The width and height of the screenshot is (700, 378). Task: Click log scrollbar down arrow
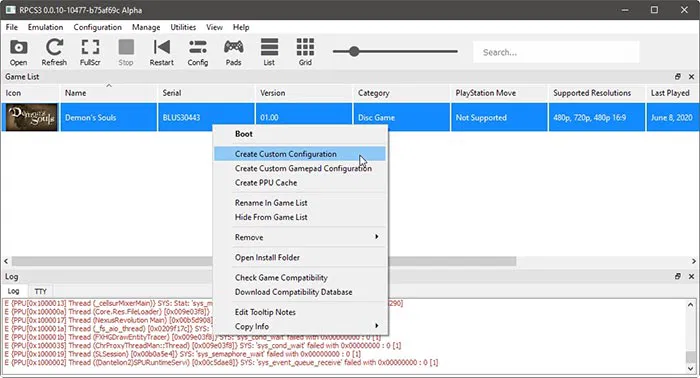pyautogui.click(x=691, y=369)
